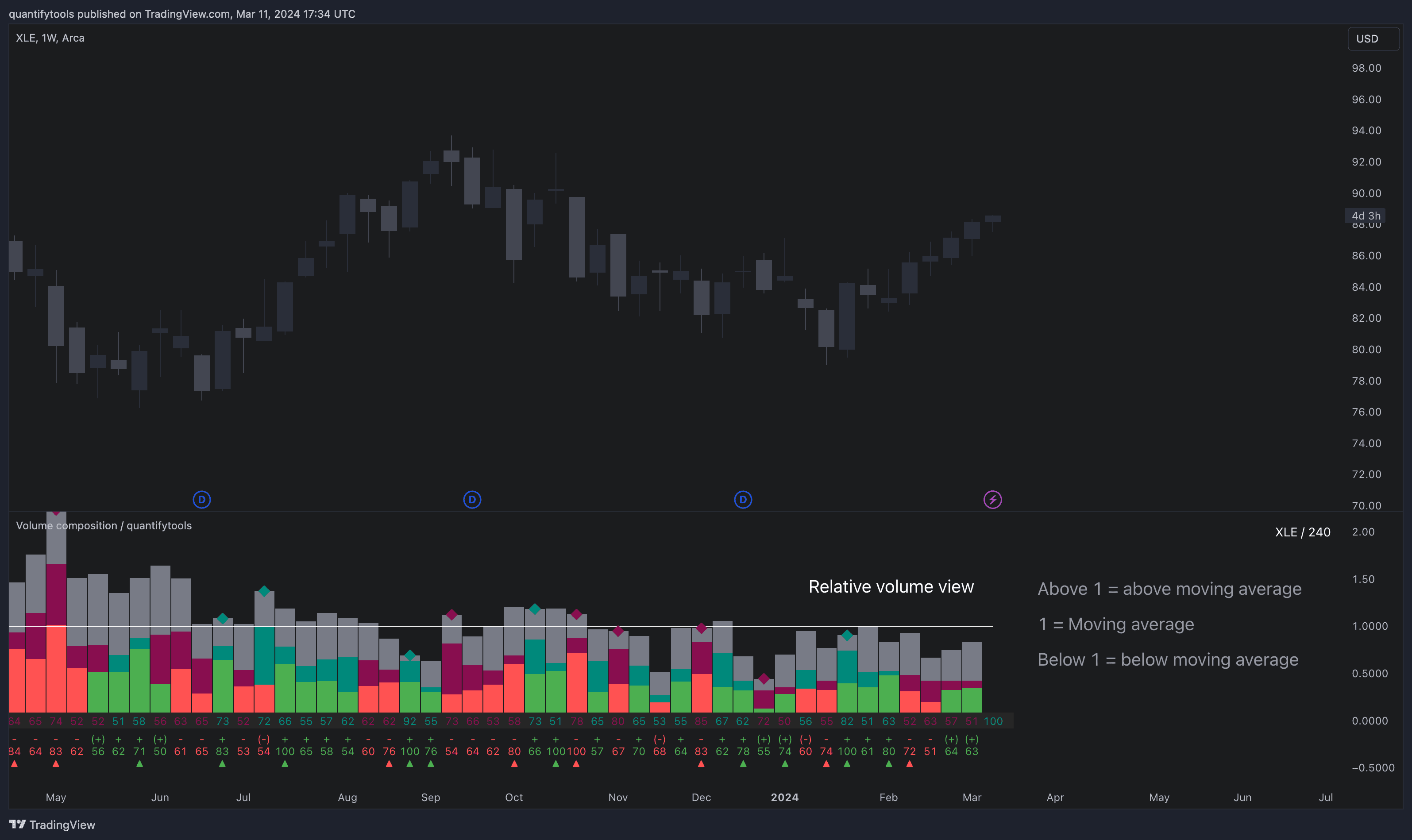
Task: Click the Mar month label
Action: 972,797
